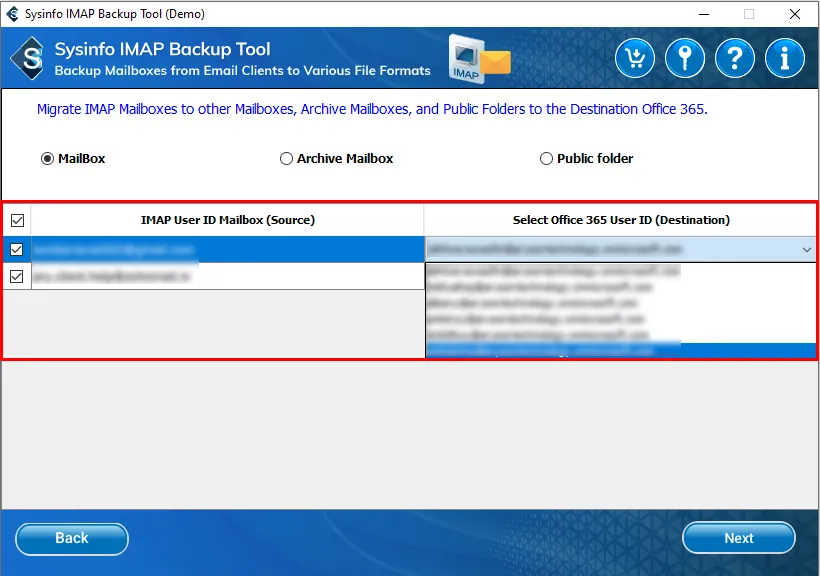
Task: Click the shopping cart purchase icon
Action: tap(635, 59)
